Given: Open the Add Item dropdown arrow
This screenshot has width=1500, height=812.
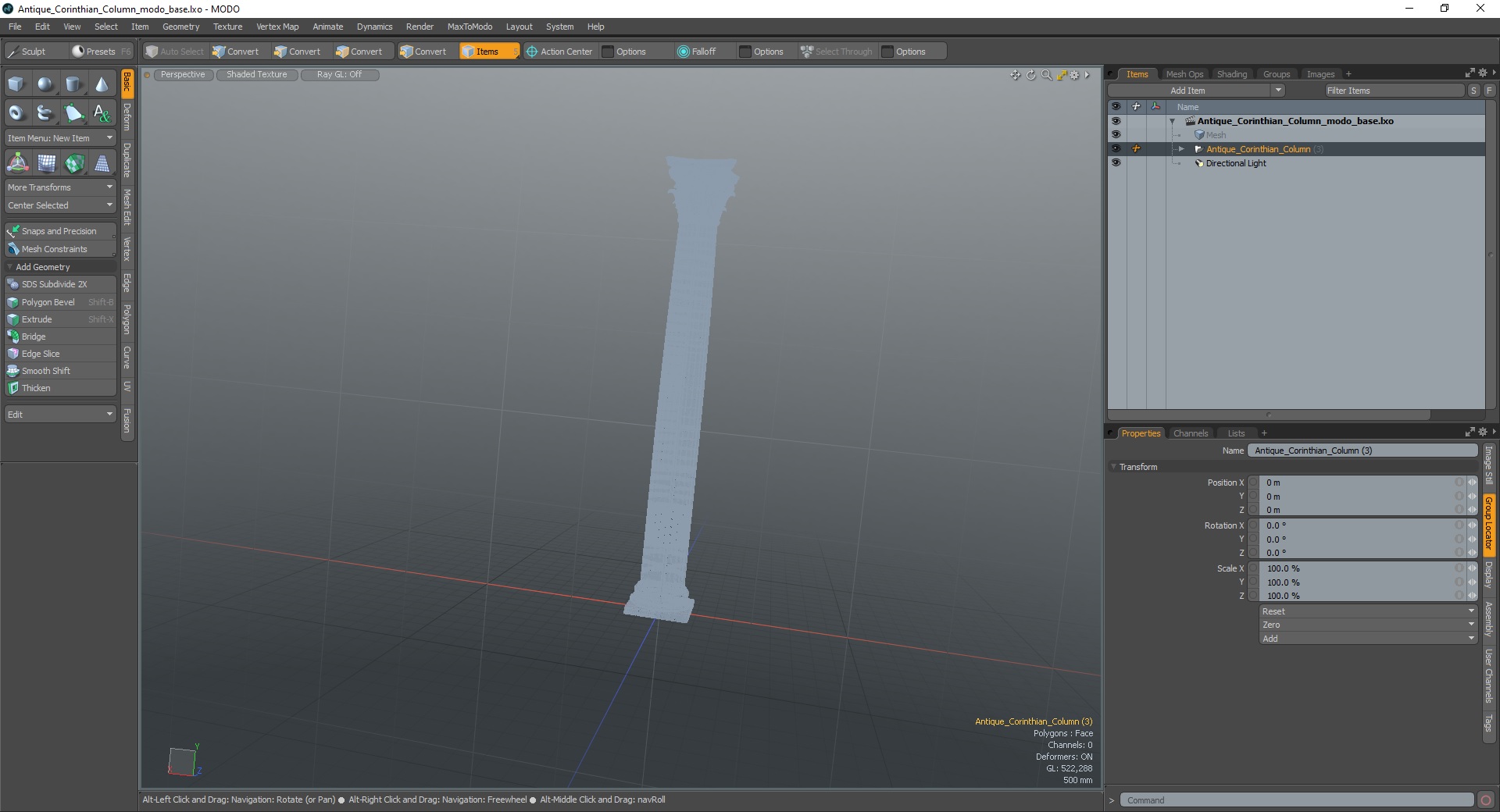Looking at the screenshot, I should (1278, 91).
